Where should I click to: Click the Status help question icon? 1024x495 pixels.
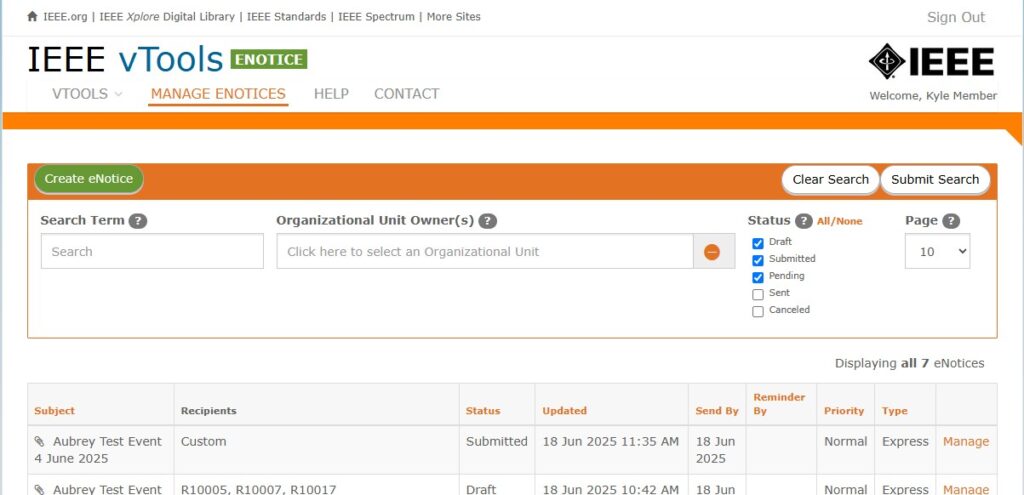[x=804, y=221]
